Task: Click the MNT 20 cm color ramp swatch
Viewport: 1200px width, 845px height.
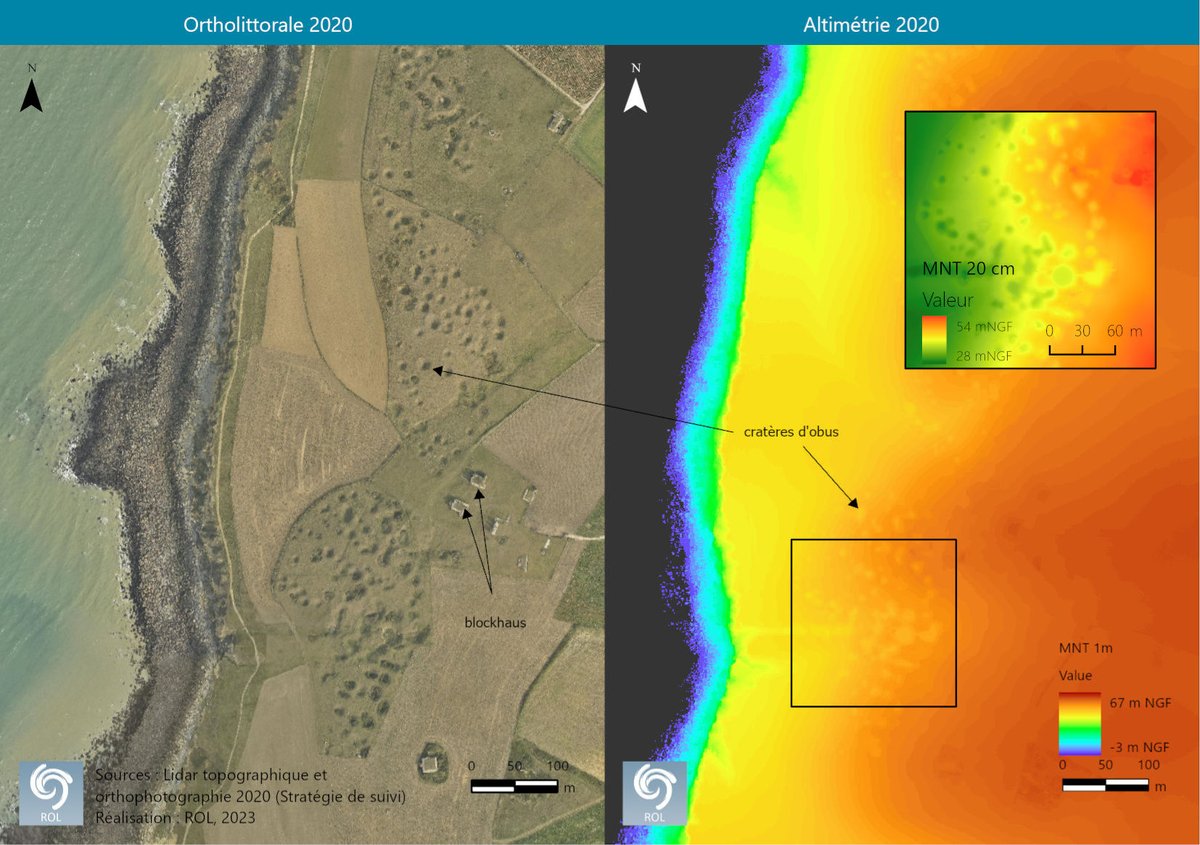Action: click(x=933, y=341)
